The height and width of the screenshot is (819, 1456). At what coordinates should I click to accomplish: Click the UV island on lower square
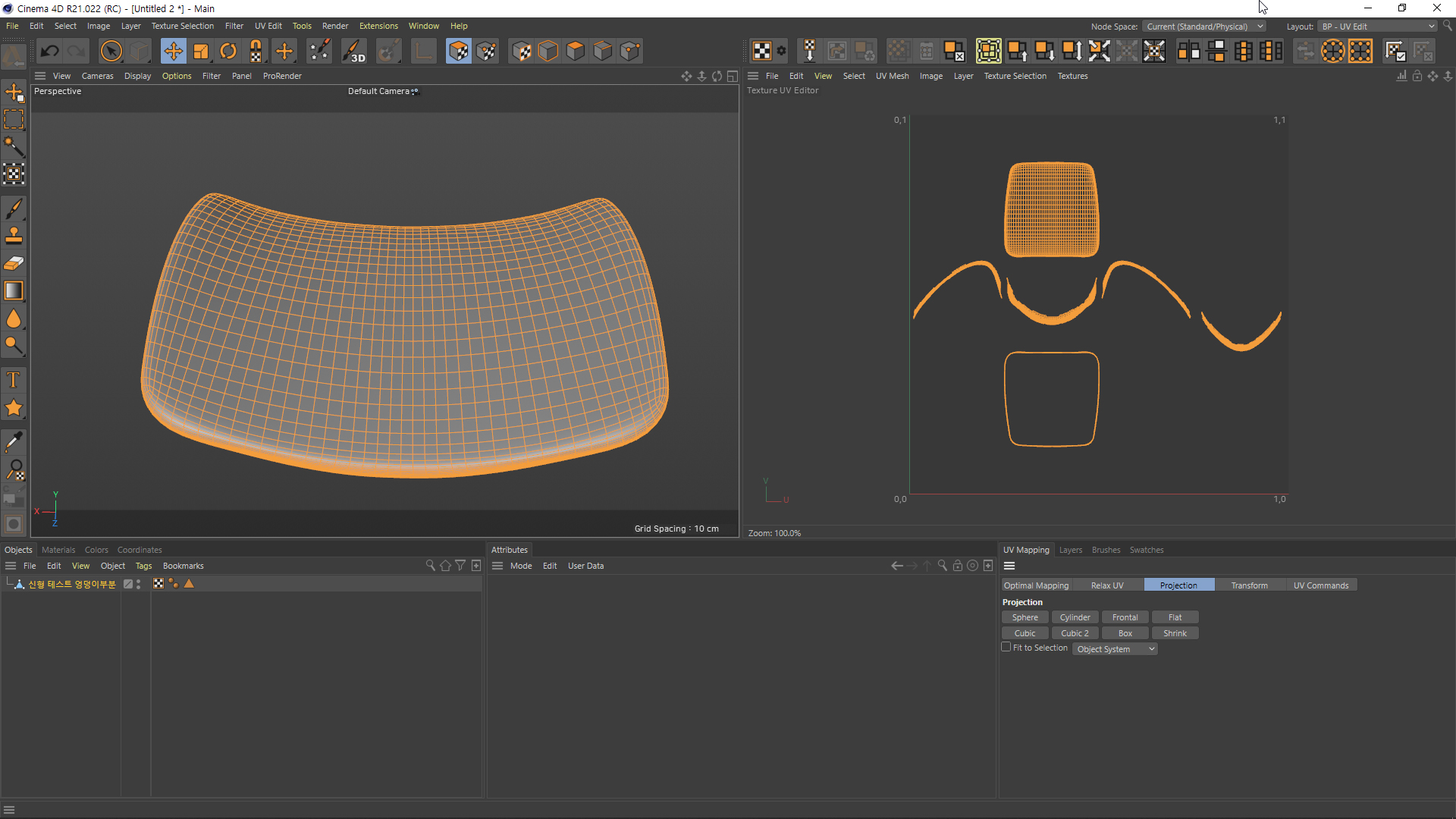pos(1052,397)
